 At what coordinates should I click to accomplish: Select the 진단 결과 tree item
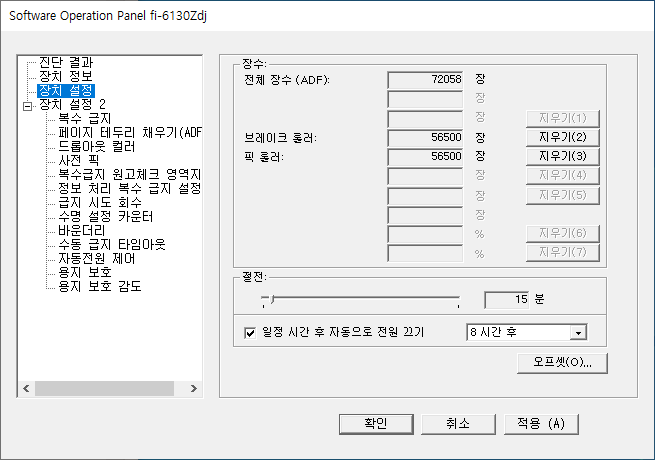66,62
